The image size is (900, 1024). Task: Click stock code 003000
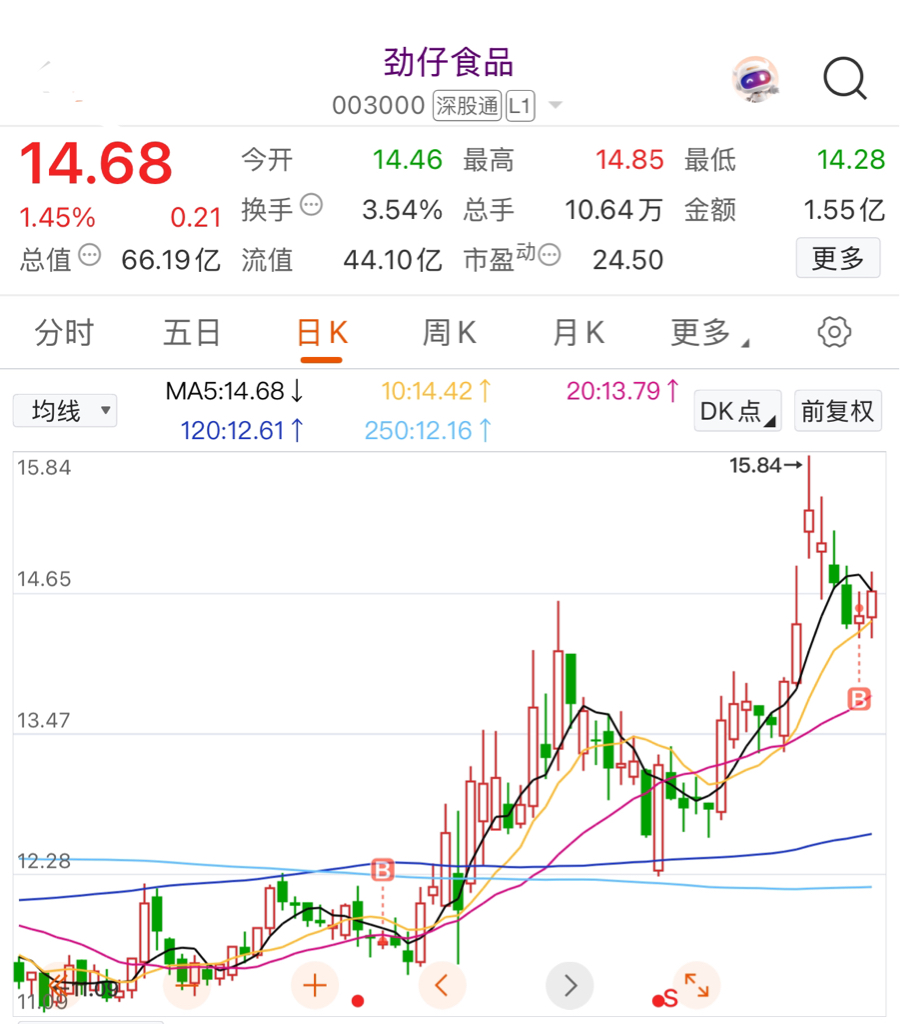(378, 105)
